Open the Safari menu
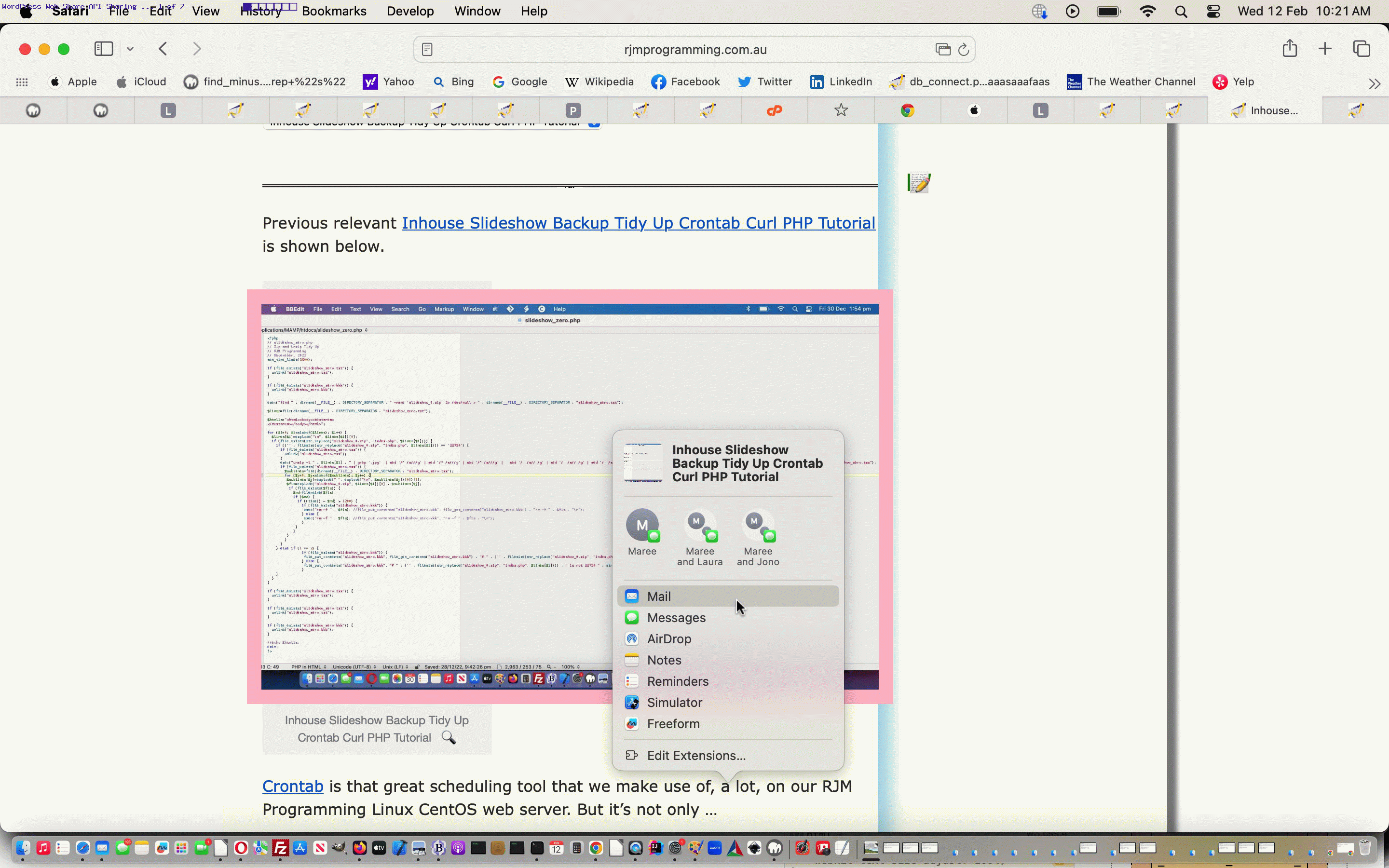Image resolution: width=1389 pixels, height=868 pixels. tap(70, 11)
